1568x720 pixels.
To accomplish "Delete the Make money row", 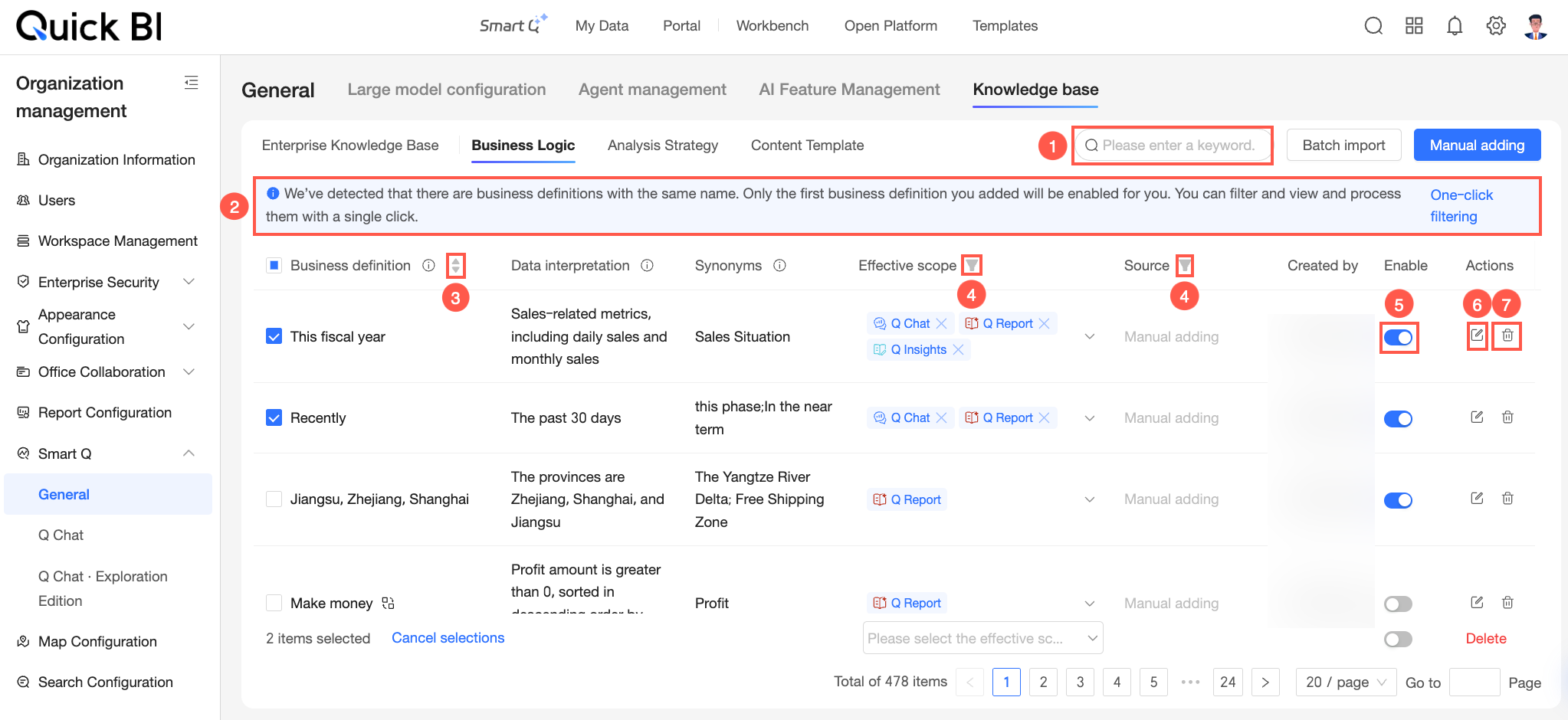I will (x=1507, y=602).
